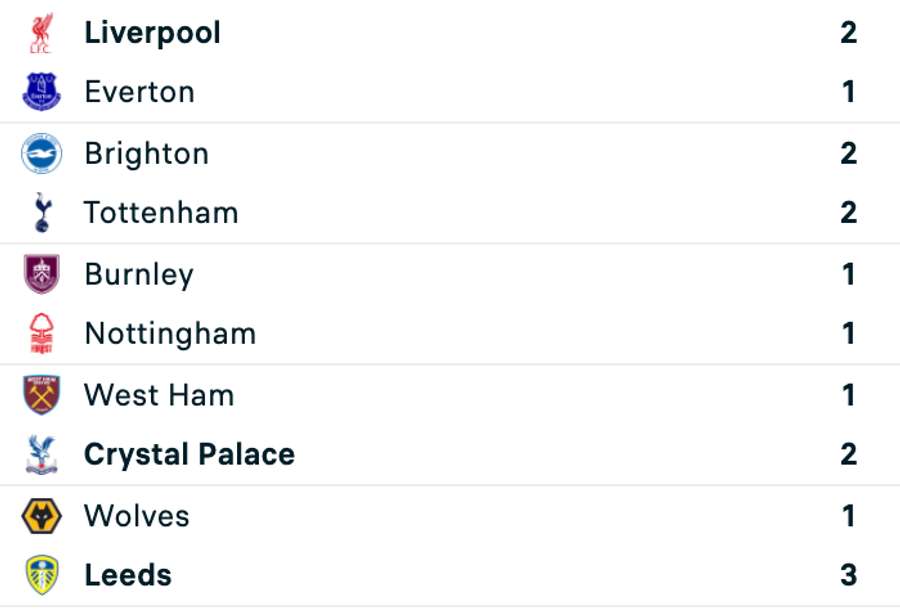Click the Wolves wolf-head crest
This screenshot has width=900, height=609.
click(x=39, y=516)
